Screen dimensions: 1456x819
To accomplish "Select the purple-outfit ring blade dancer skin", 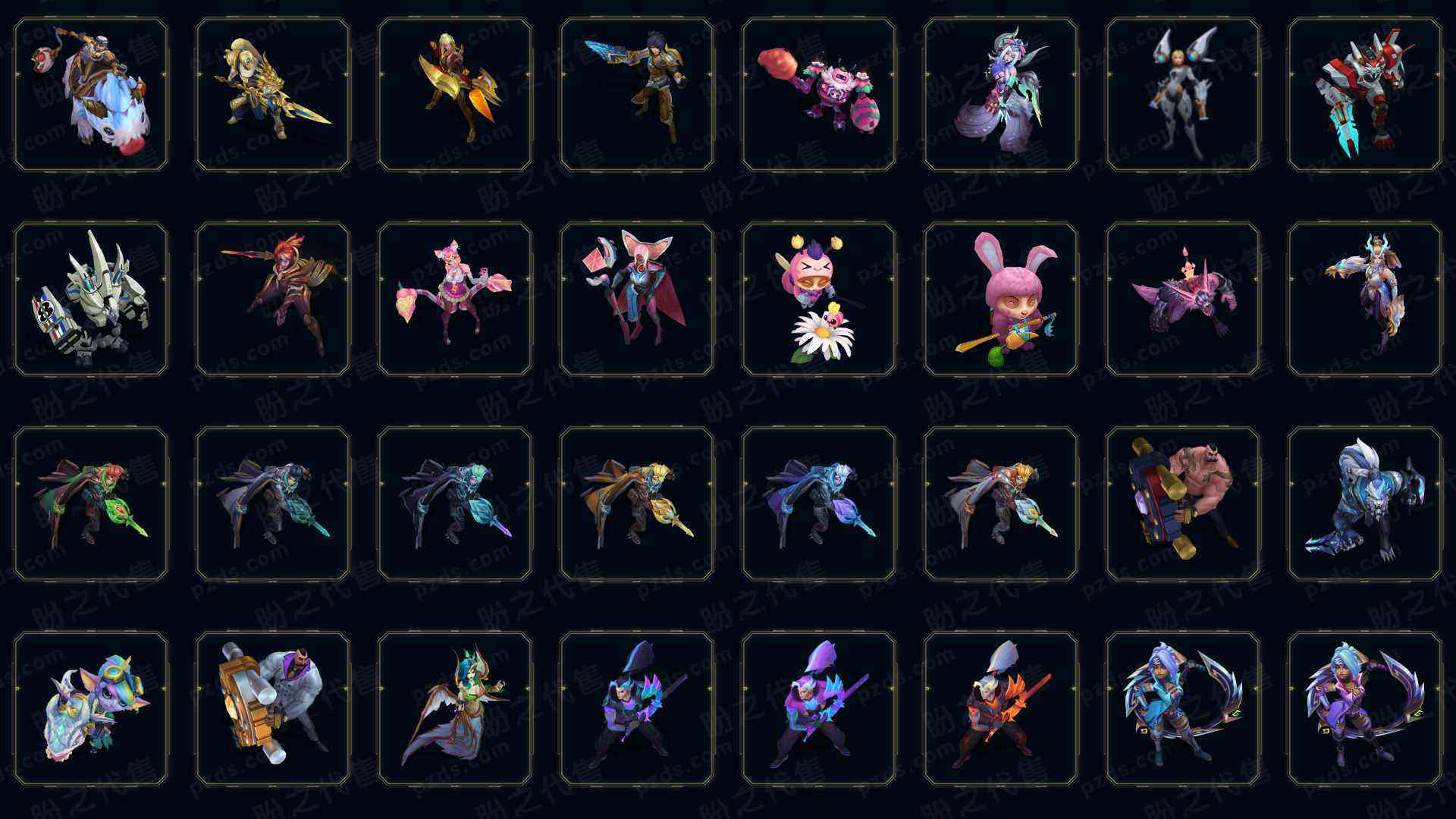I will (1365, 708).
